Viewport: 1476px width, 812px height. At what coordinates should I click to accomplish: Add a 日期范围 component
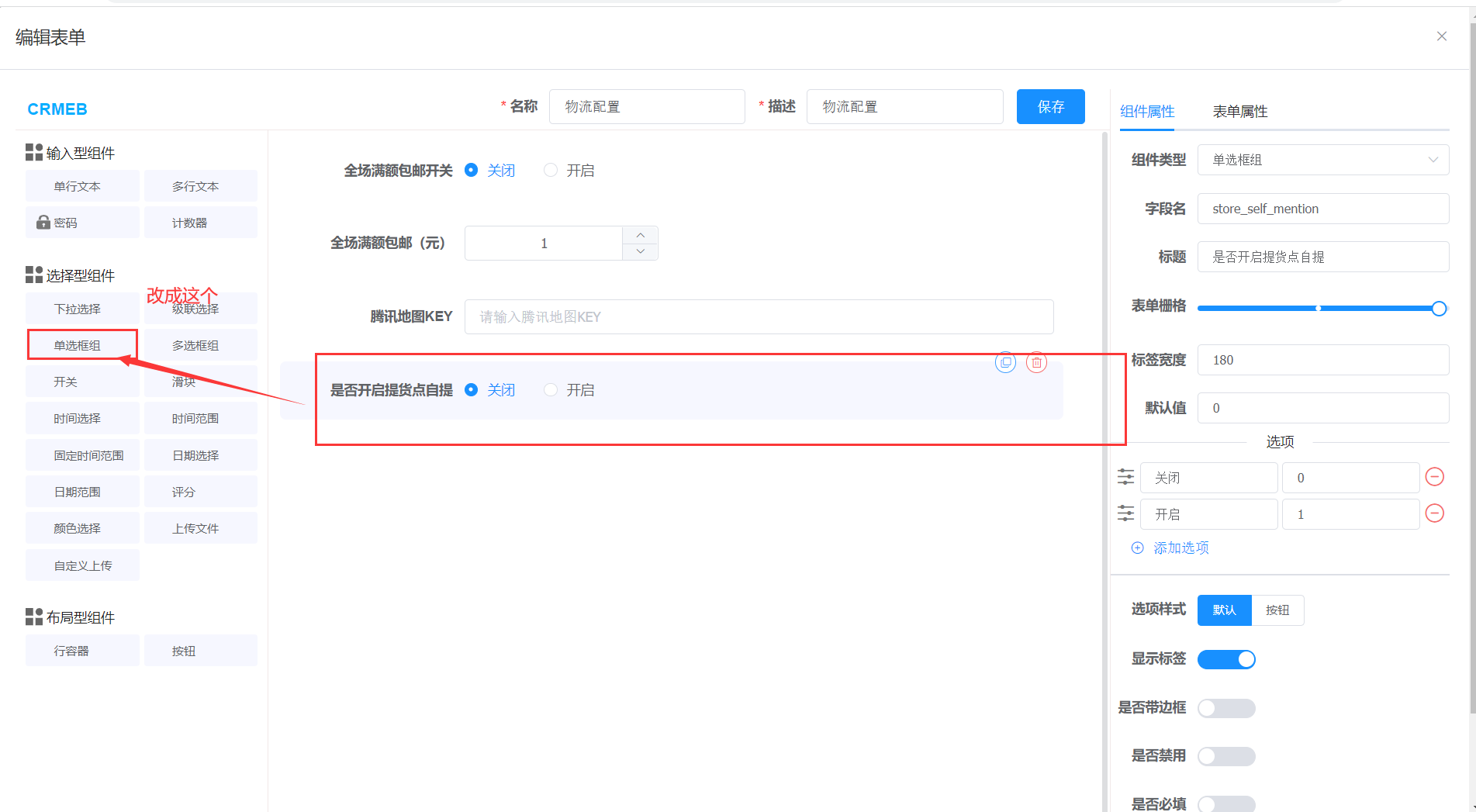(82, 492)
